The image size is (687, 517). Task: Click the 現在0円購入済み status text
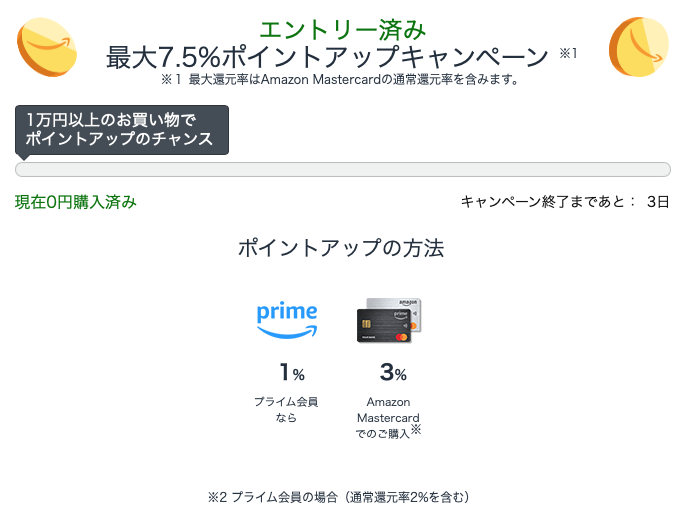point(76,202)
